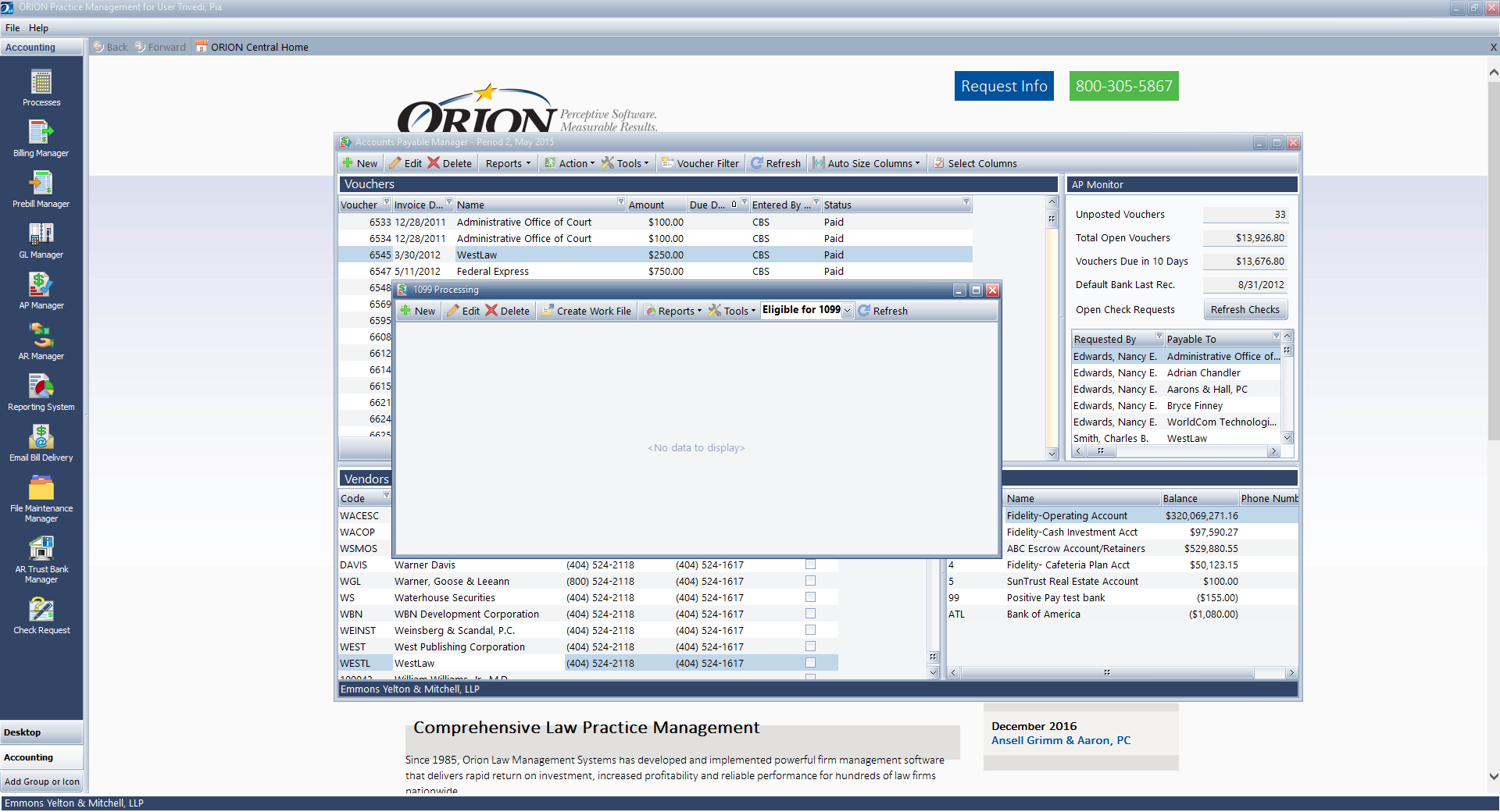1500x812 pixels.
Task: Close the ORION Central Home tab with X
Action: pyautogui.click(x=1493, y=48)
